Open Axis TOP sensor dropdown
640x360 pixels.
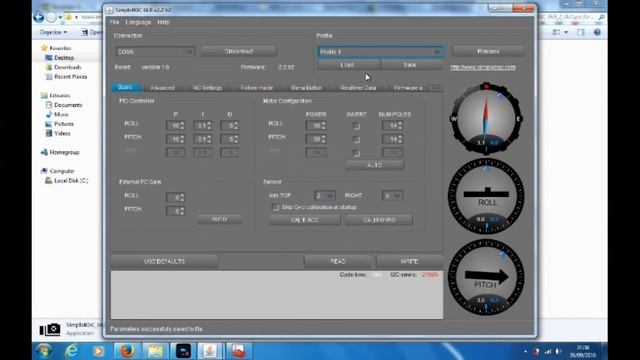[x=324, y=196]
